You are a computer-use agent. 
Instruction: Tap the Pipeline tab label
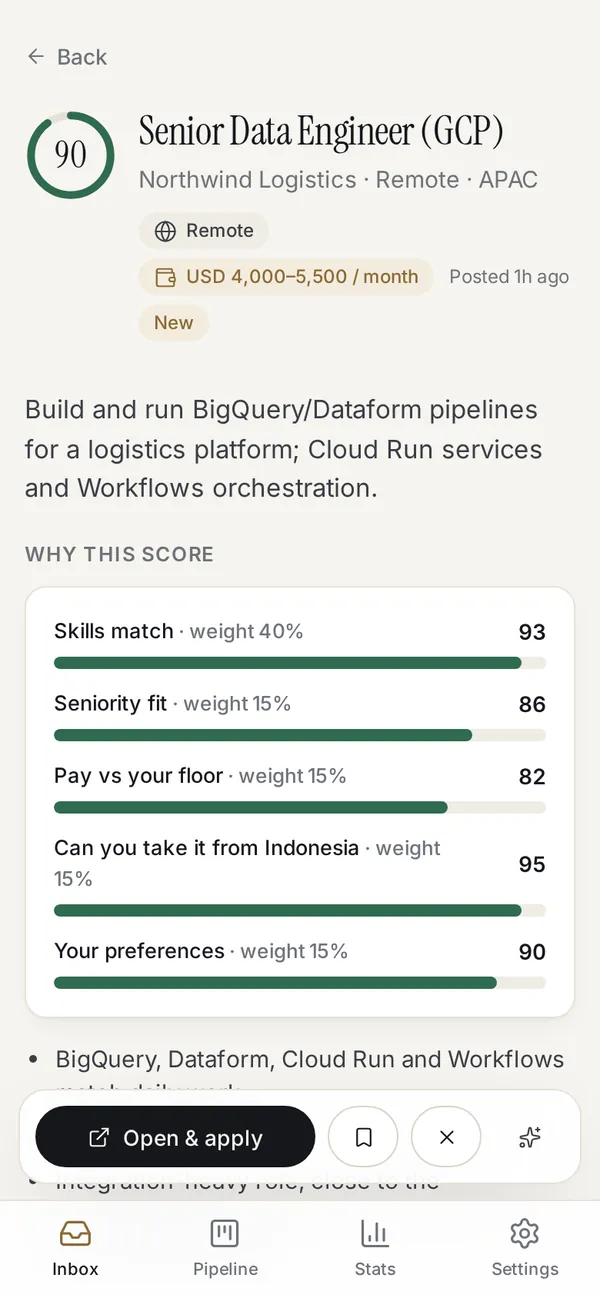(225, 1269)
